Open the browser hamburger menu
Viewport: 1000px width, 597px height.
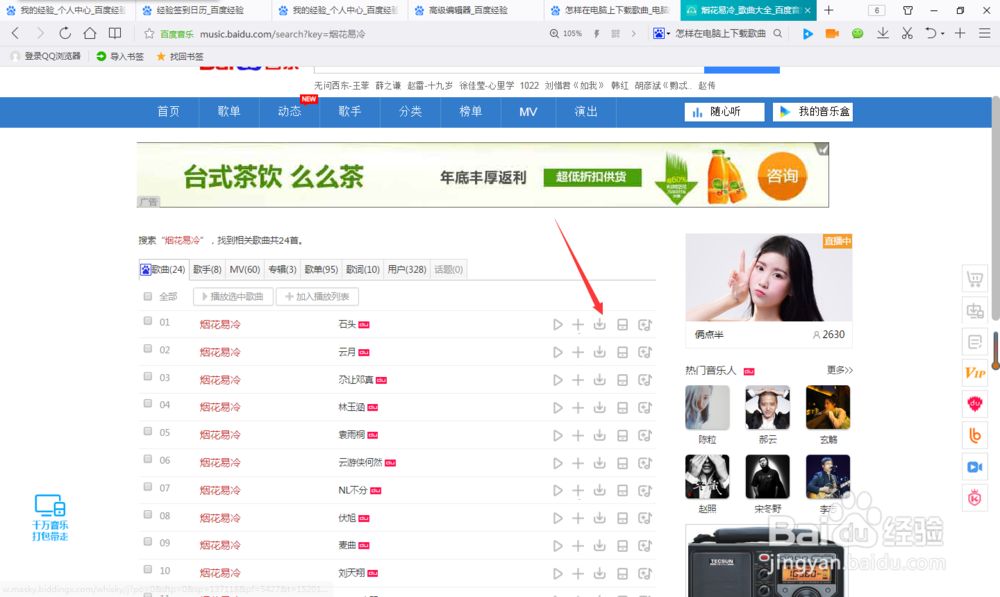[x=985, y=33]
